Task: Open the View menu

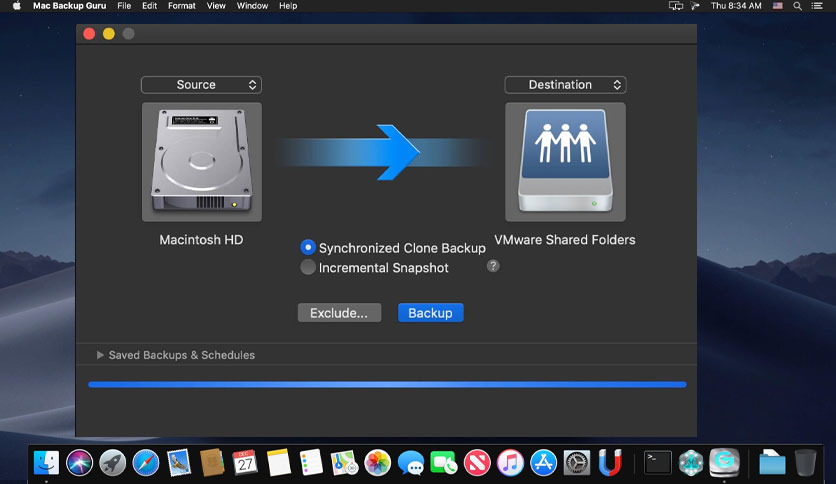Action: tap(216, 6)
